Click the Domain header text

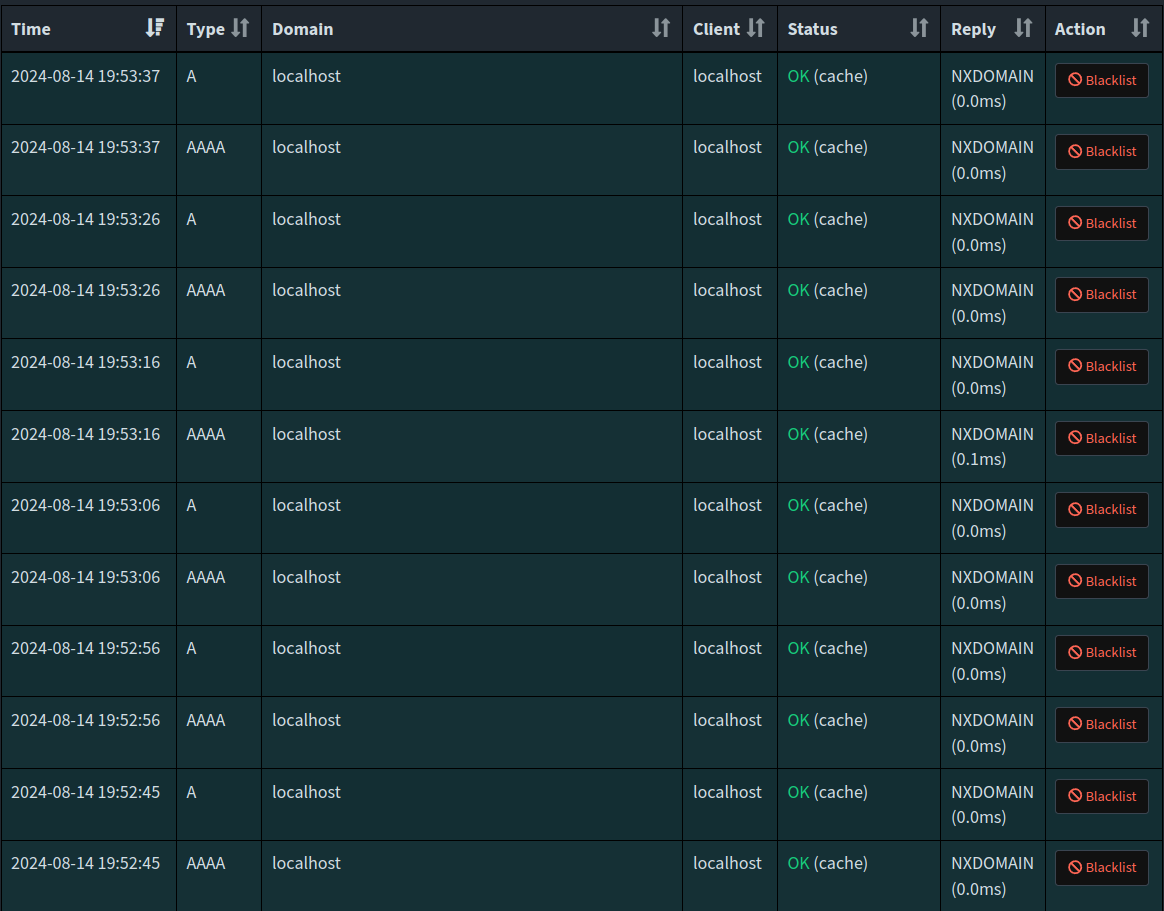[303, 29]
